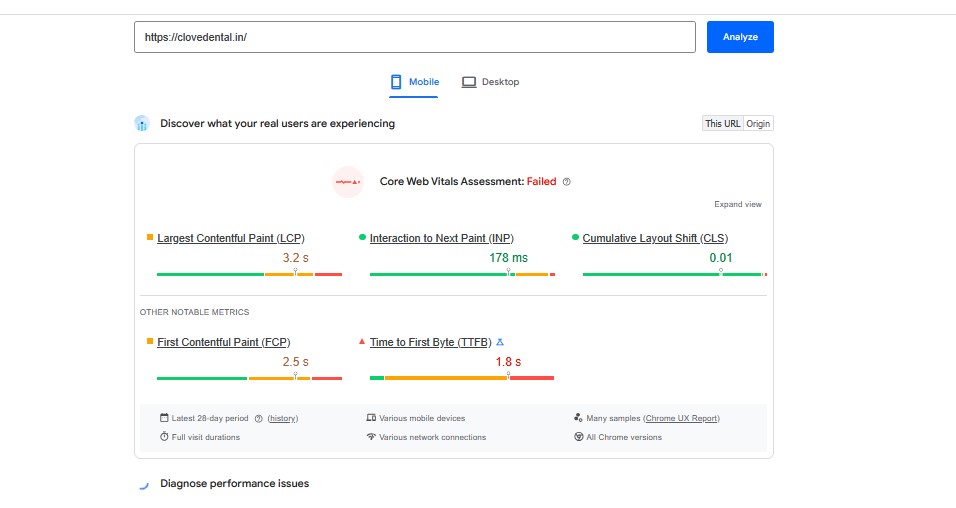Click Expand view
This screenshot has height=508, width=956.
[738, 204]
